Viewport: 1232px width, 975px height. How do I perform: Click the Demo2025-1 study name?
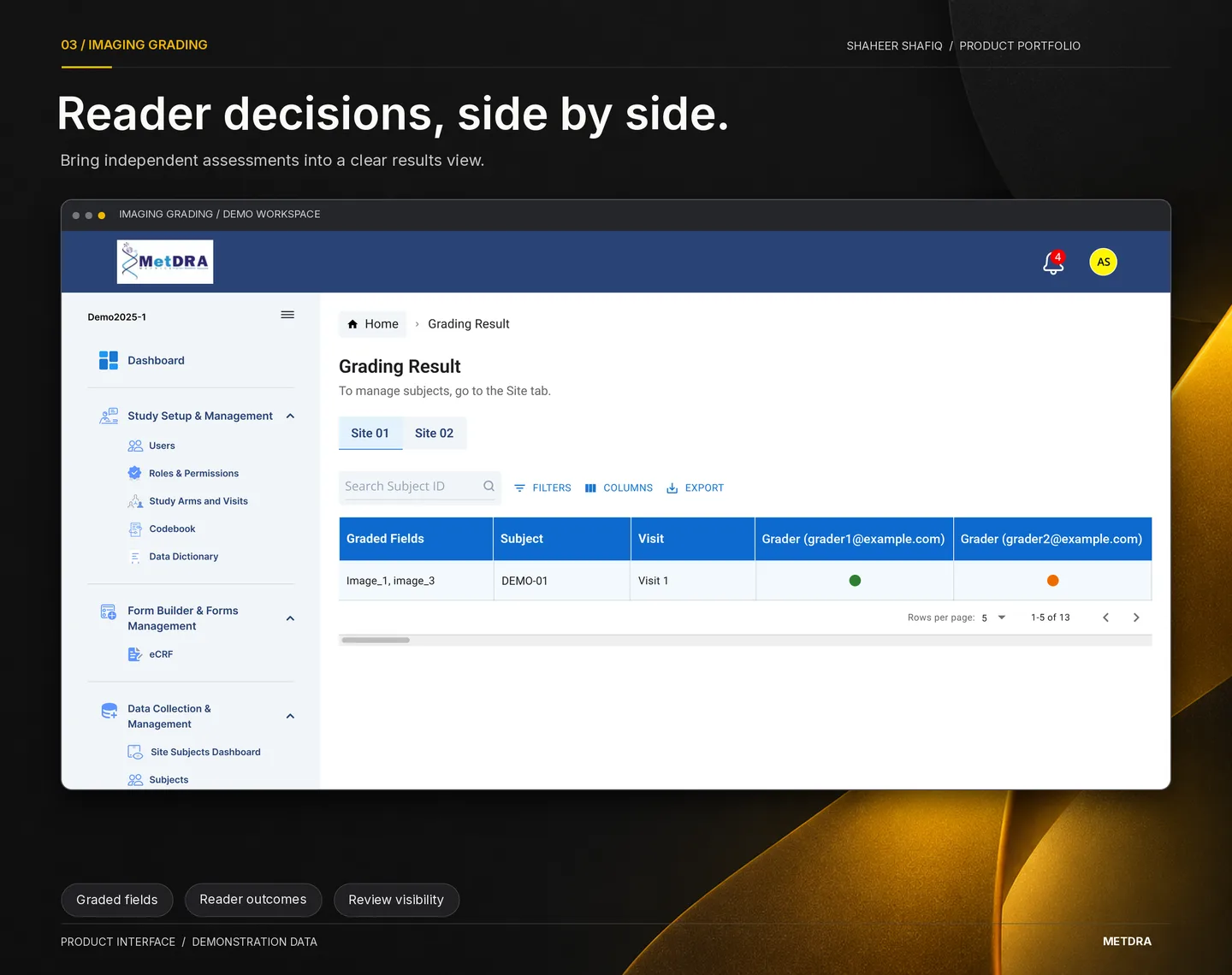[x=116, y=316]
